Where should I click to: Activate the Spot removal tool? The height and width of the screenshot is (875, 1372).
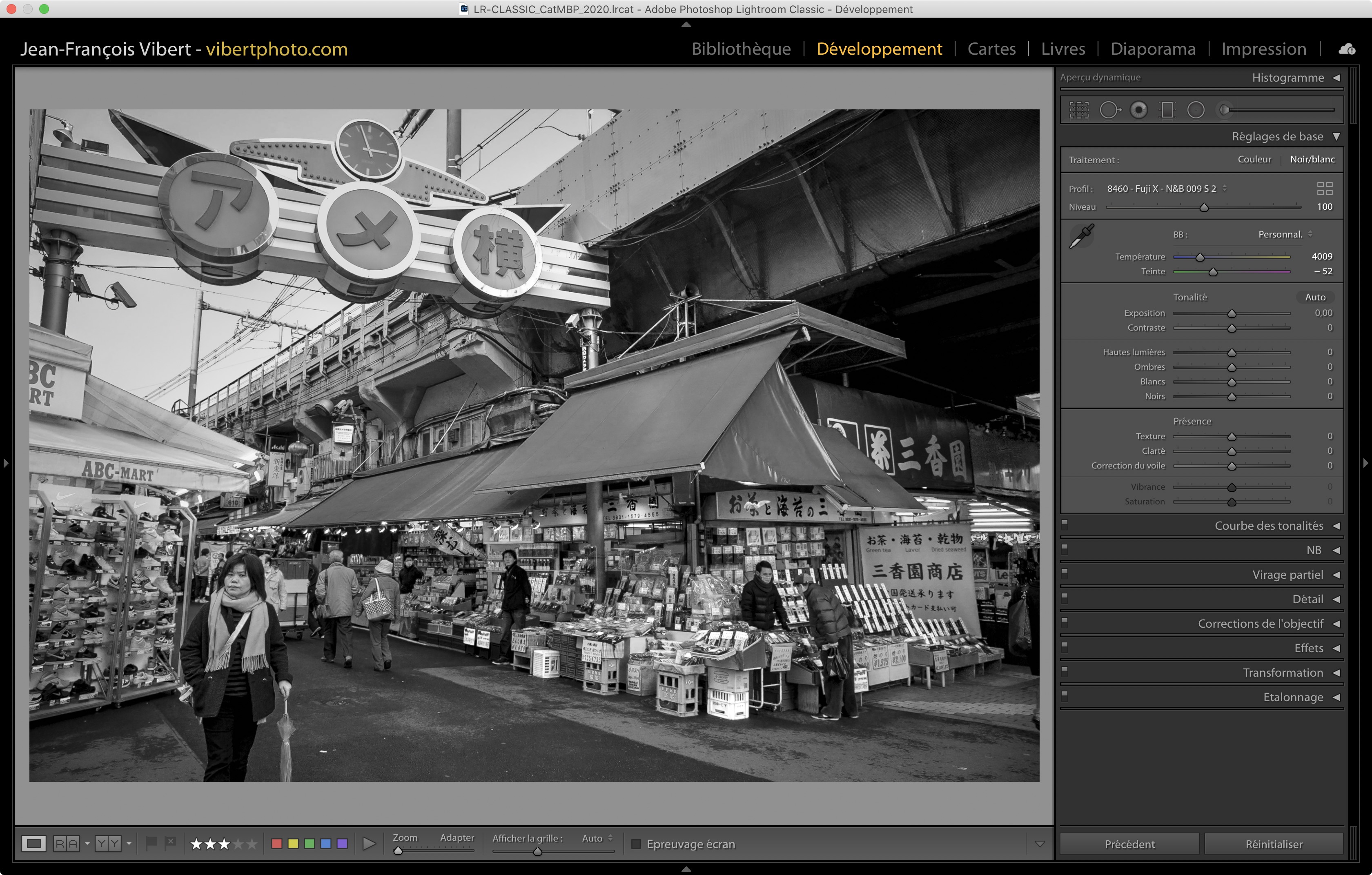(x=1109, y=110)
